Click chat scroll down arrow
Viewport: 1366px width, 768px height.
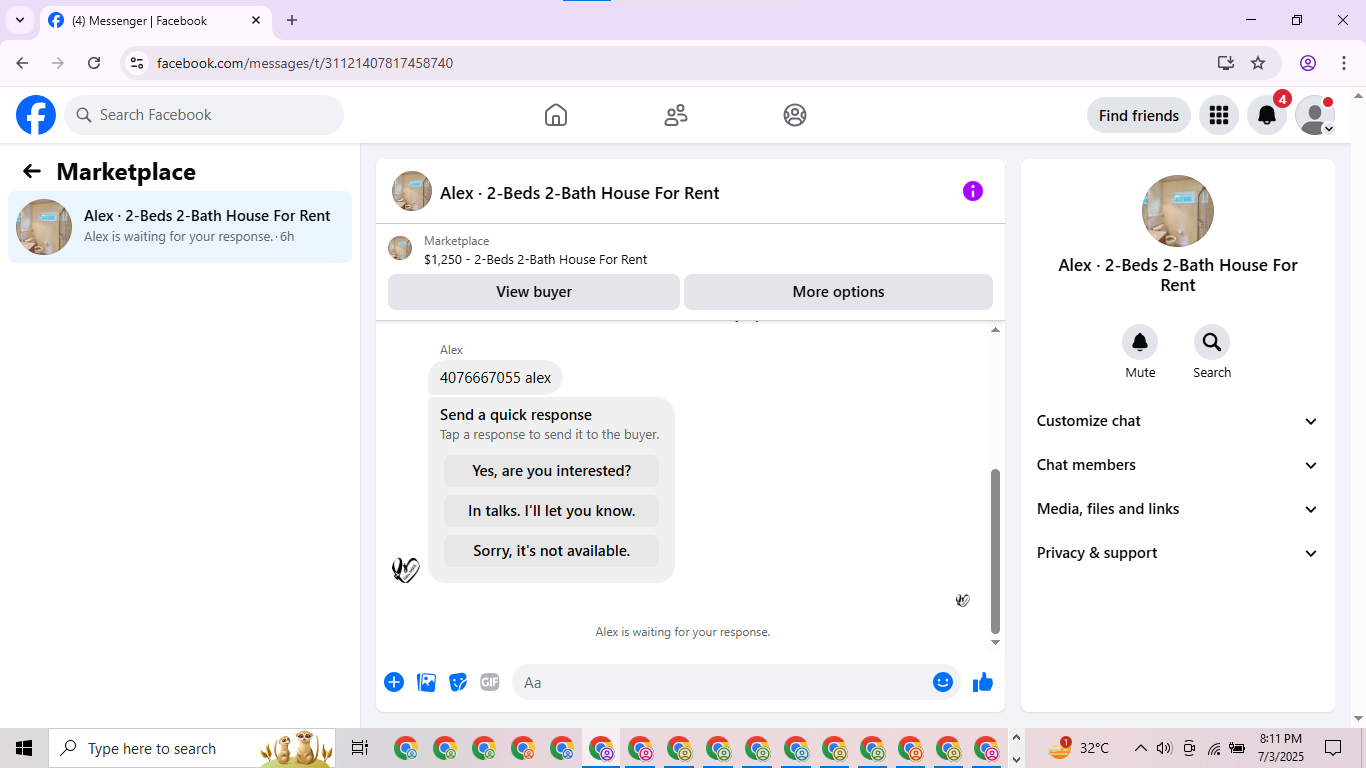995,643
